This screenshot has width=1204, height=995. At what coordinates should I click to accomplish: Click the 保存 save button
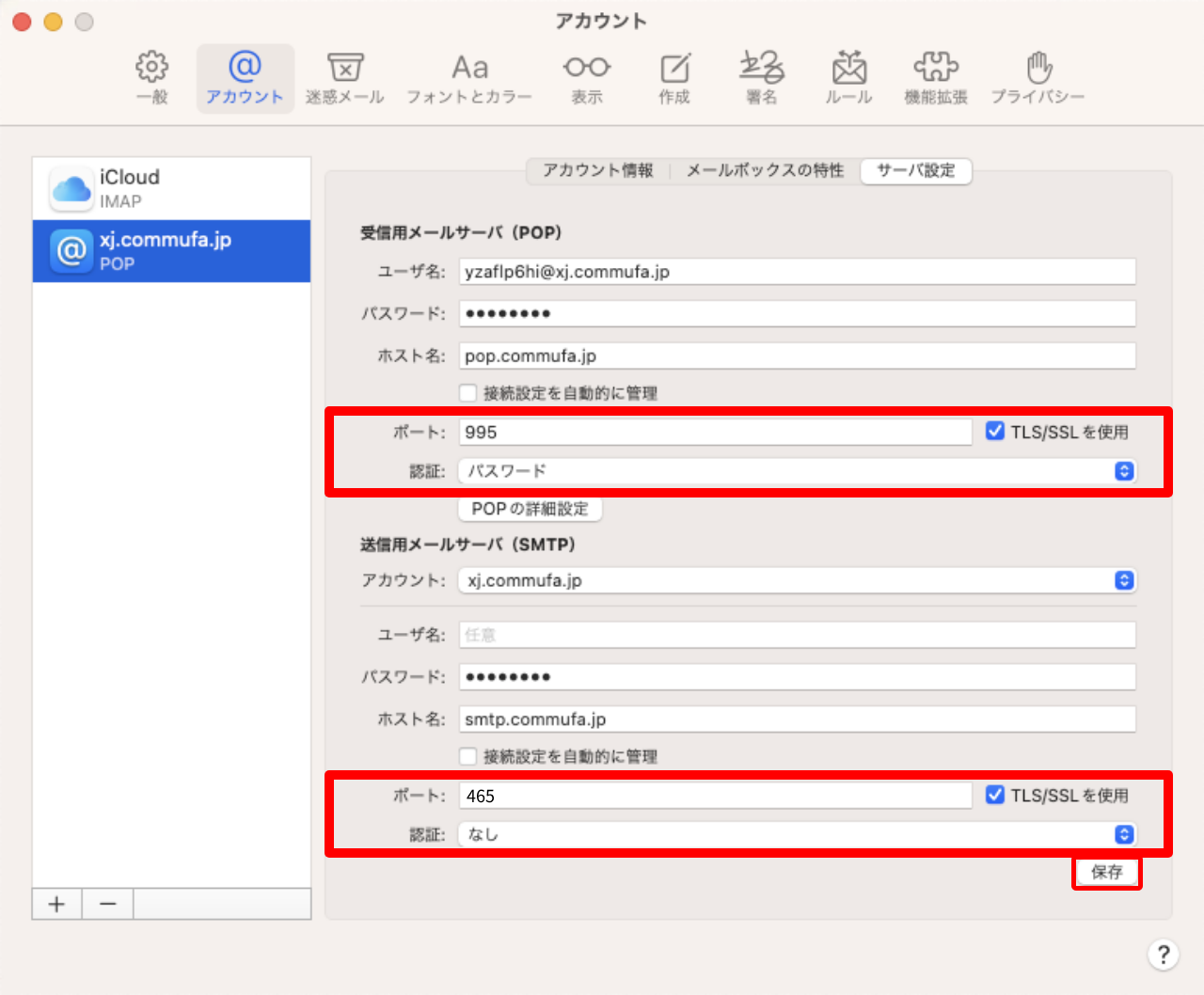pos(1107,873)
